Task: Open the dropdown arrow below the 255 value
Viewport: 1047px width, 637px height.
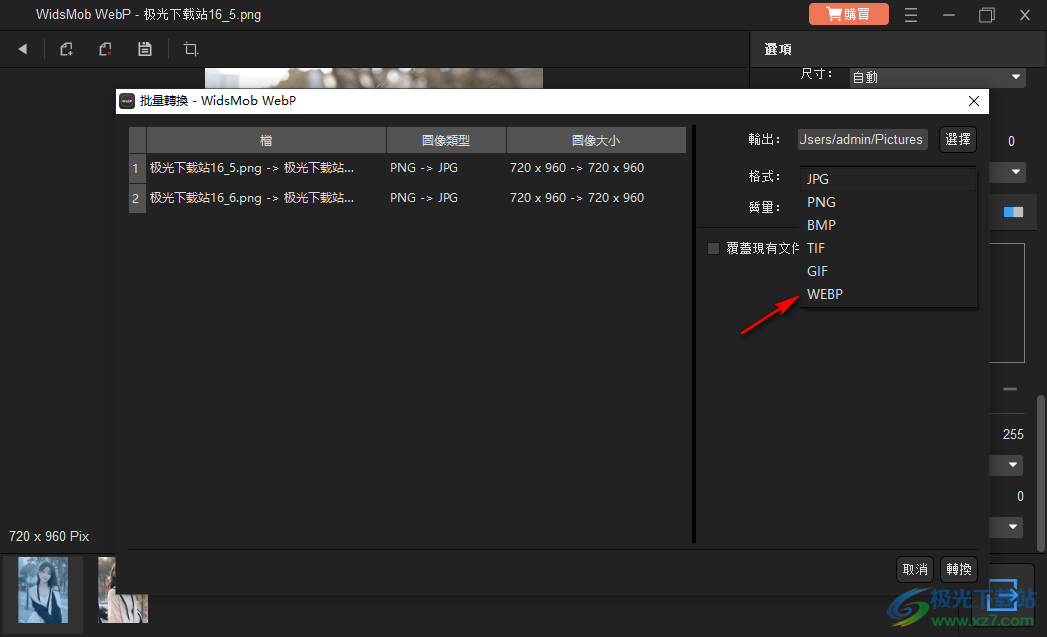Action: [1012, 465]
